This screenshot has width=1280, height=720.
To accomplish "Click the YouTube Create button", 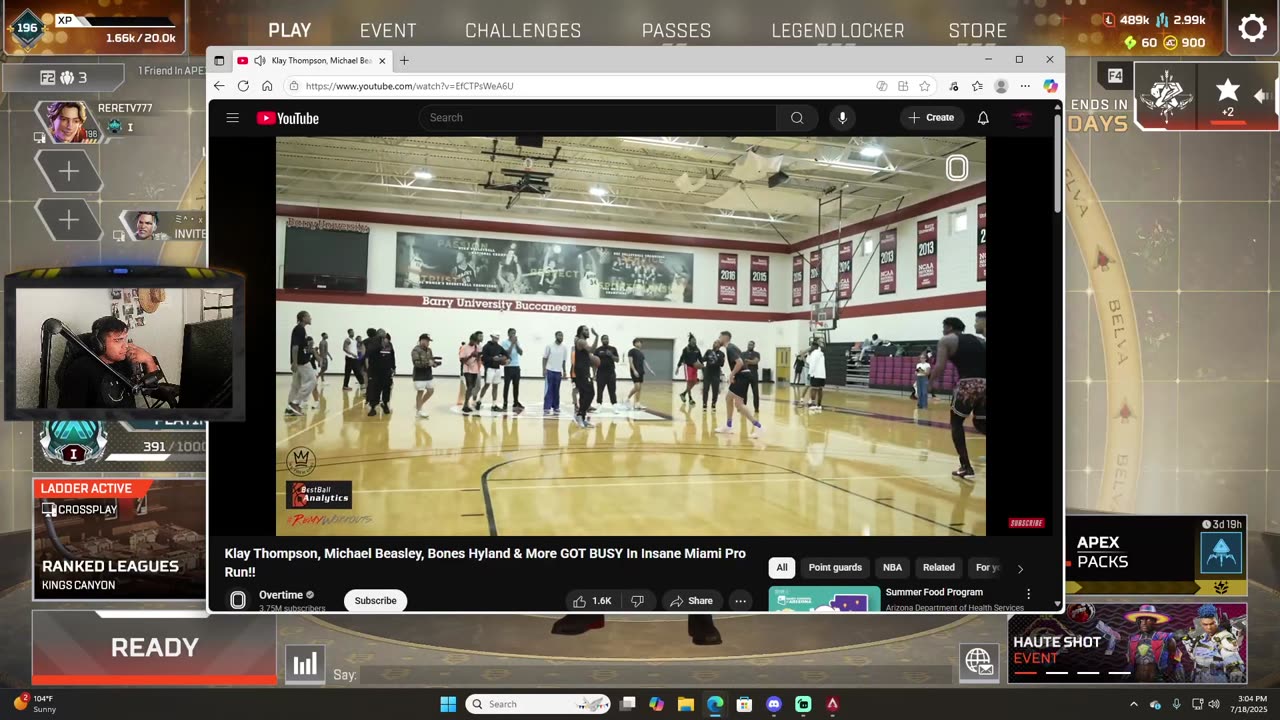I will point(931,118).
